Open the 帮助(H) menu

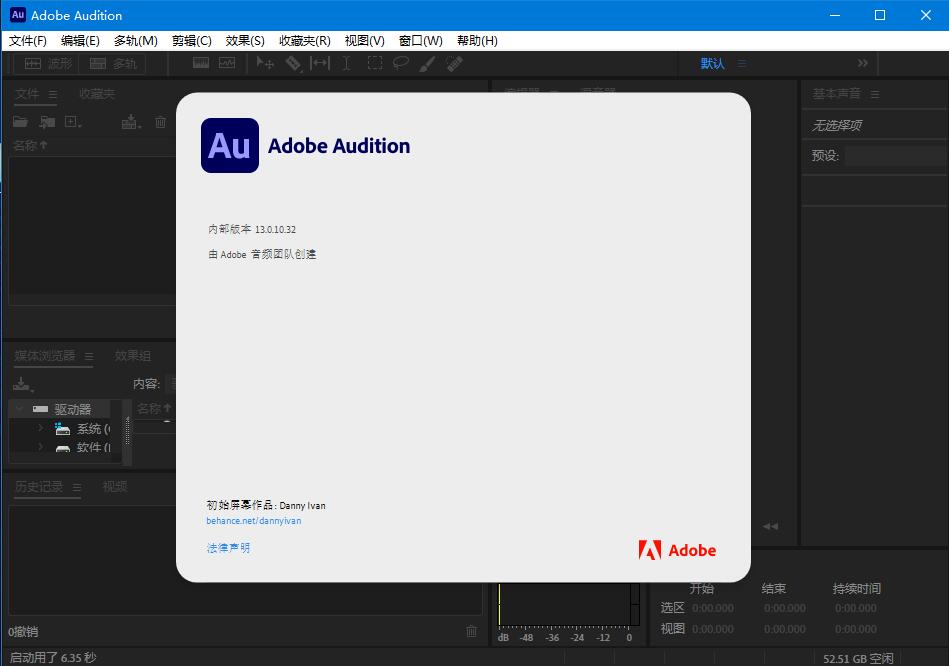(x=477, y=41)
